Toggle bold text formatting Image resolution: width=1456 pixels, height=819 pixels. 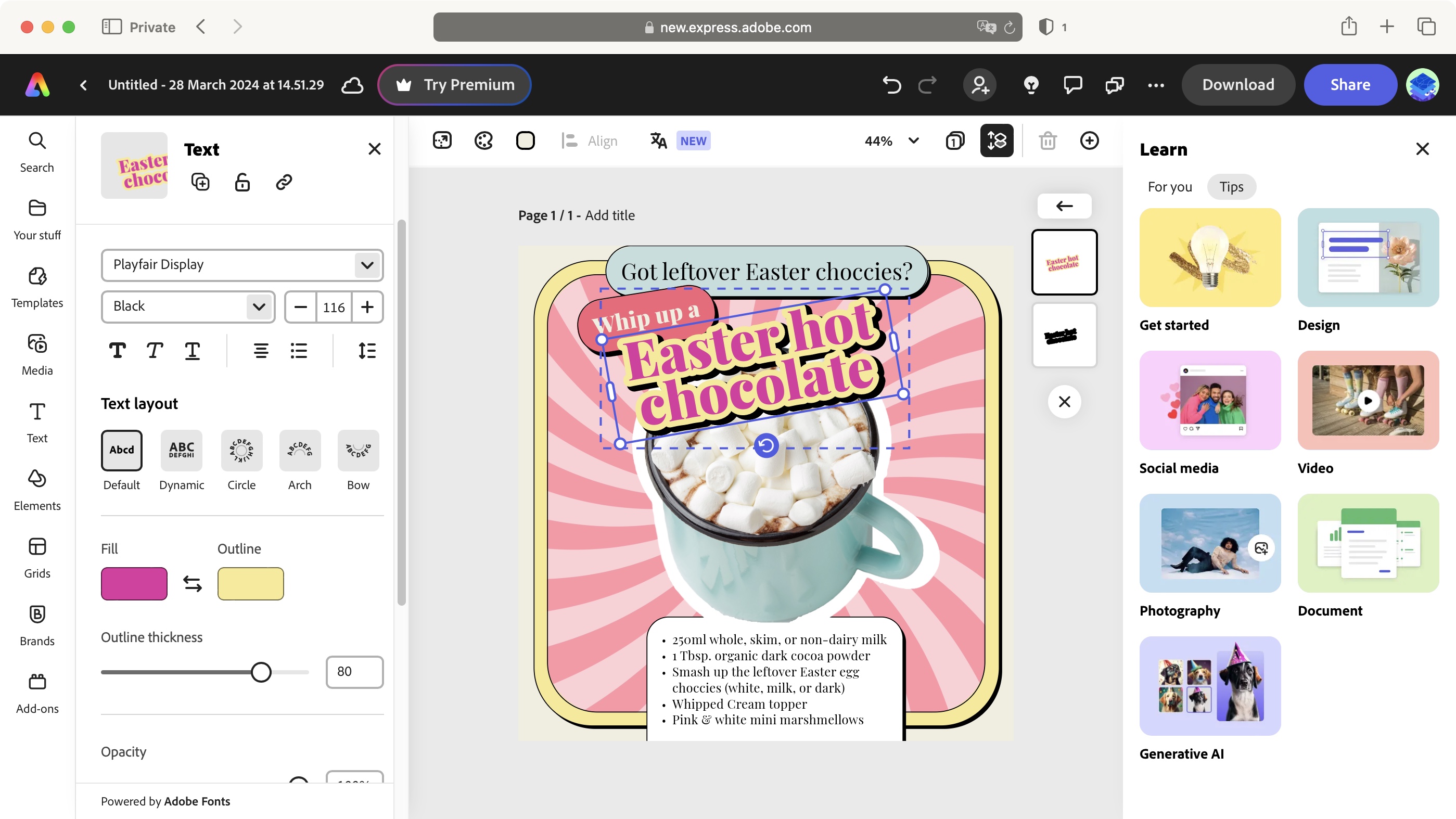[117, 350]
